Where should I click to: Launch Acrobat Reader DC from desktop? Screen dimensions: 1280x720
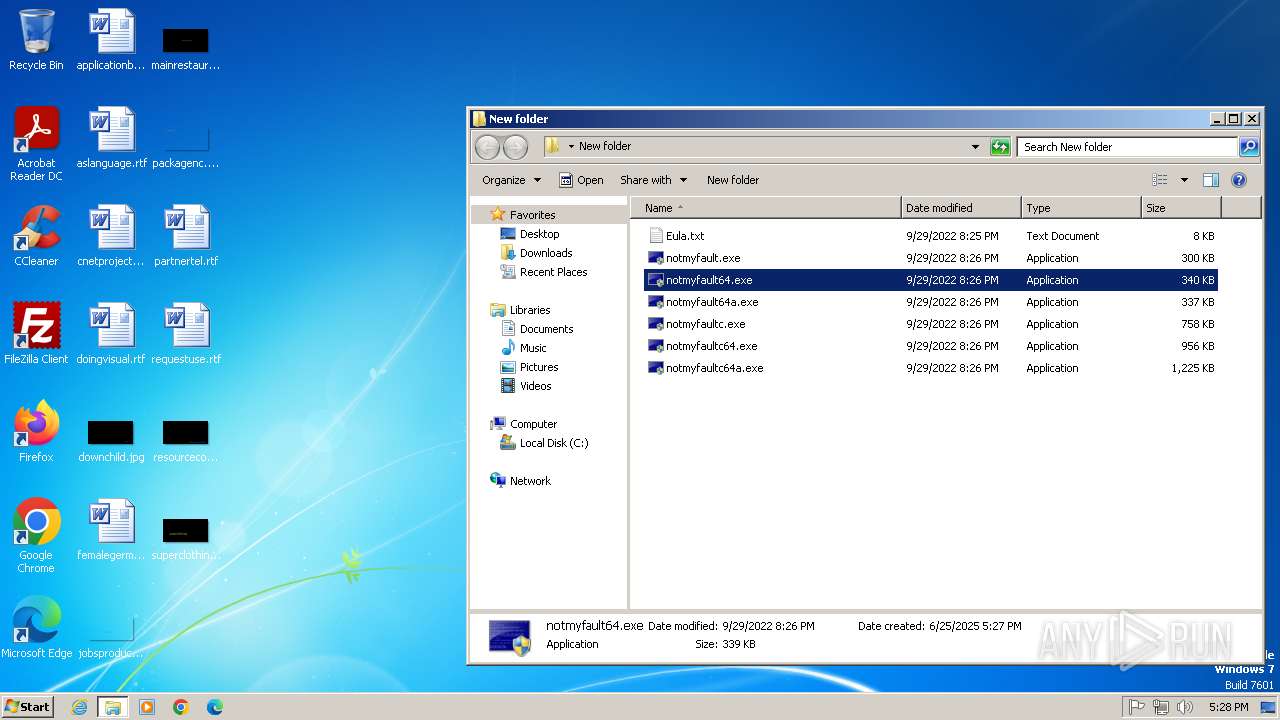36,144
